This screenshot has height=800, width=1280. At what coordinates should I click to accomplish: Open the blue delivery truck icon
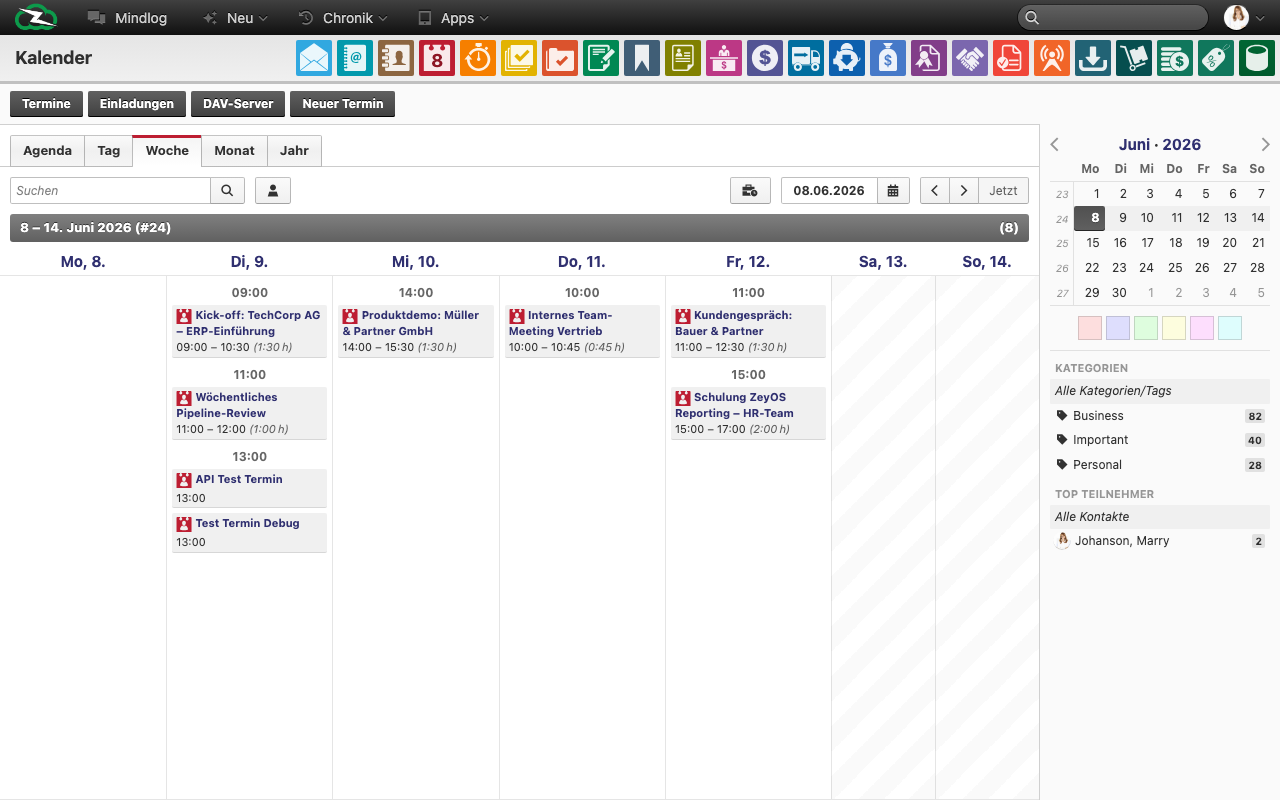click(806, 58)
